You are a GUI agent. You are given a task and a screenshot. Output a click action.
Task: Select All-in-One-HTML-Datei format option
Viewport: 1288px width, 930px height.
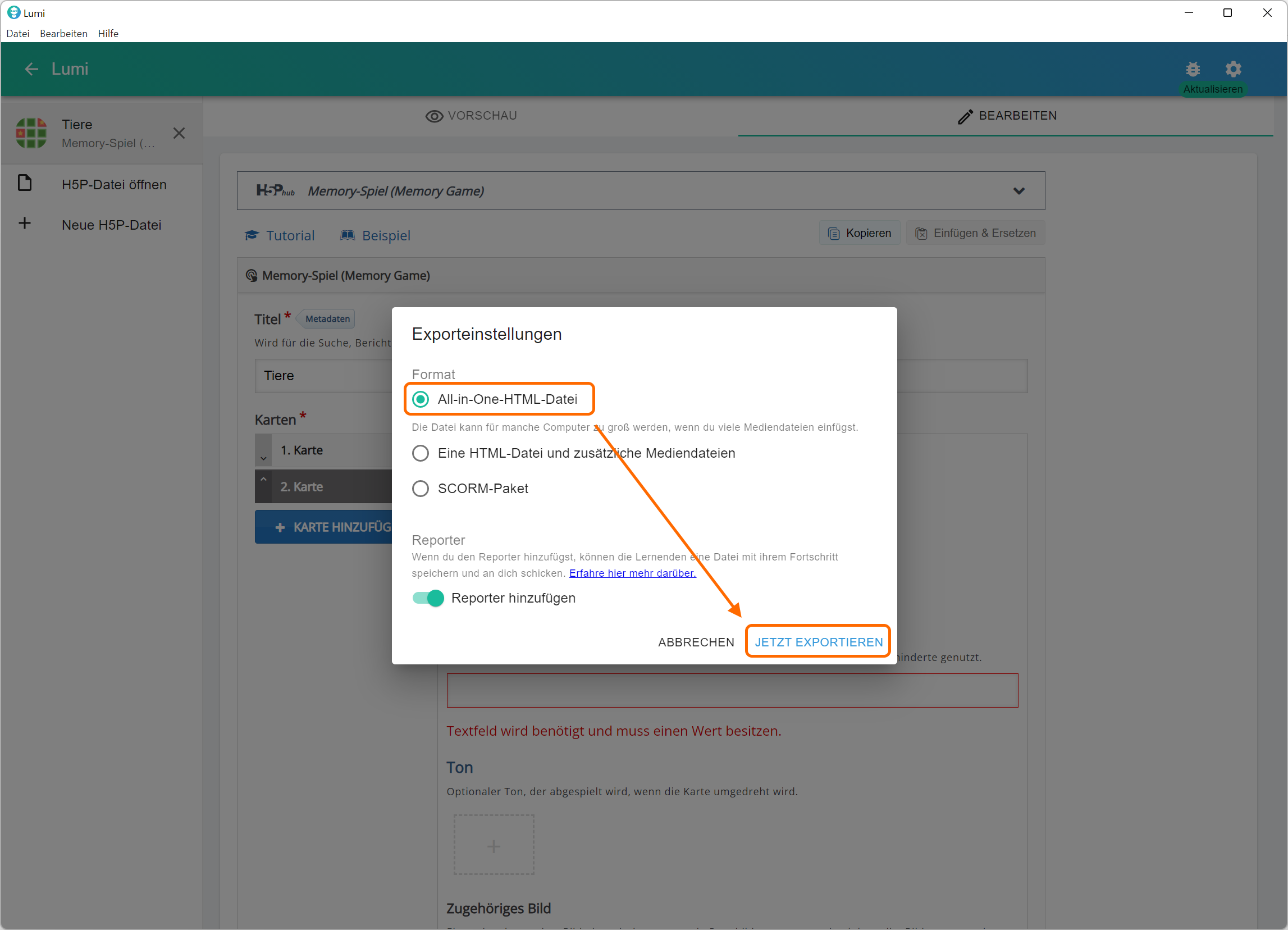point(420,399)
